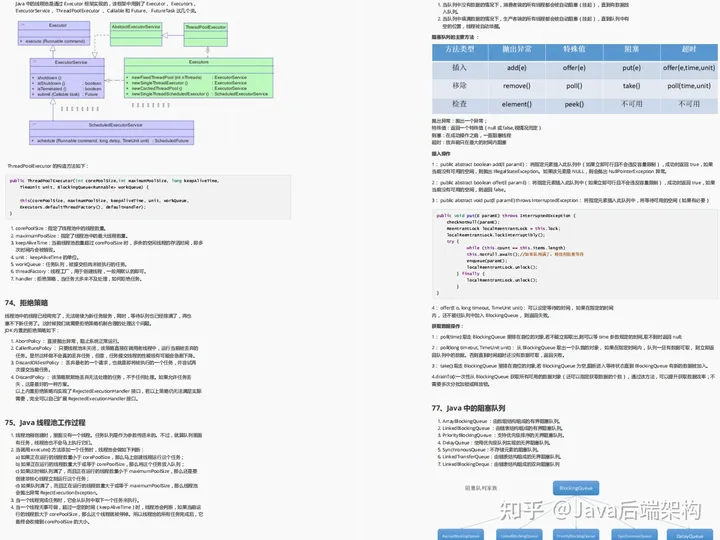720x540 pixels.
Task: Click the 'put(e)' table cell
Action: (x=631, y=68)
